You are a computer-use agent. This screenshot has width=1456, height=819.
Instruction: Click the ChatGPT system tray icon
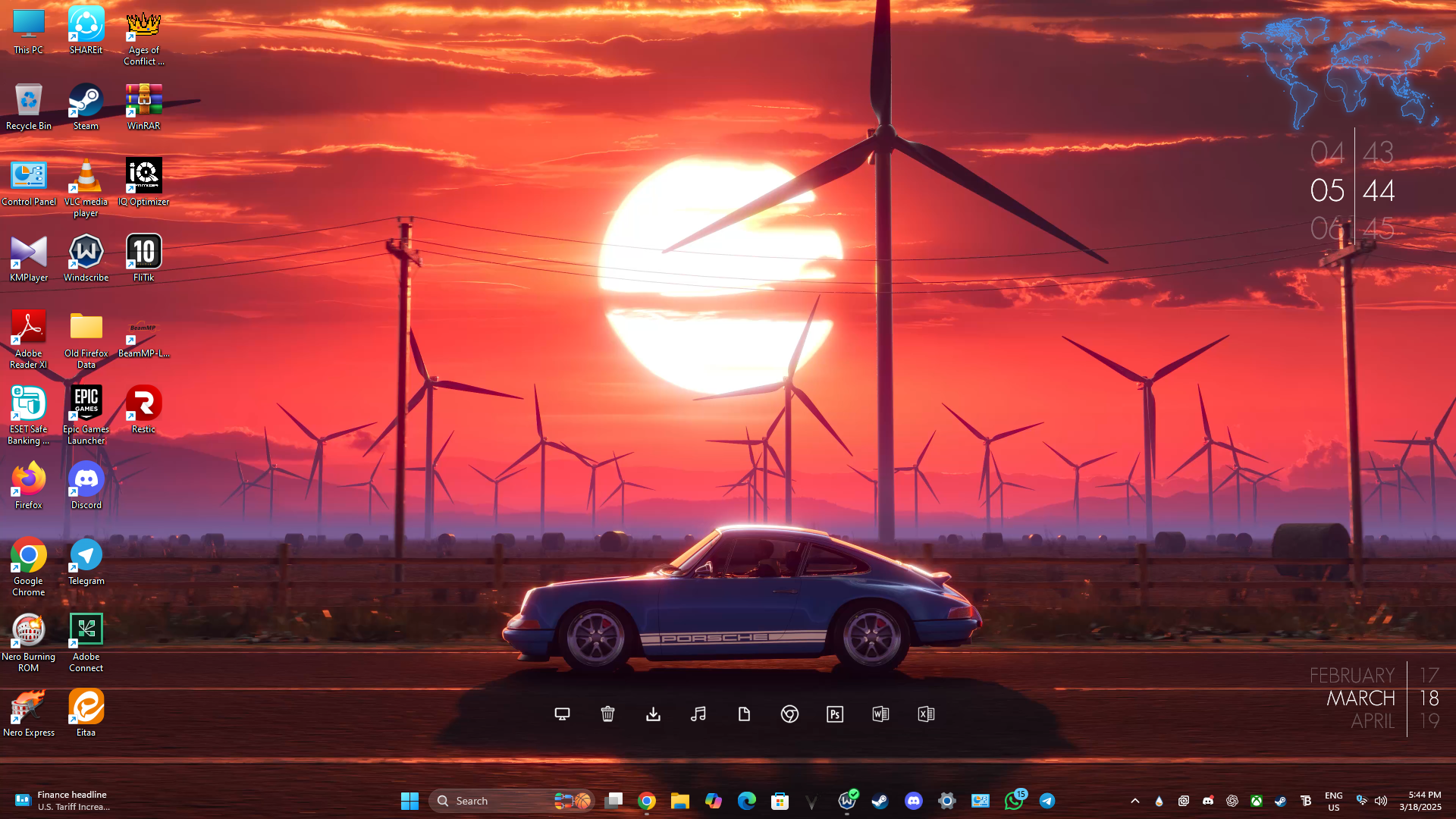(x=1232, y=801)
